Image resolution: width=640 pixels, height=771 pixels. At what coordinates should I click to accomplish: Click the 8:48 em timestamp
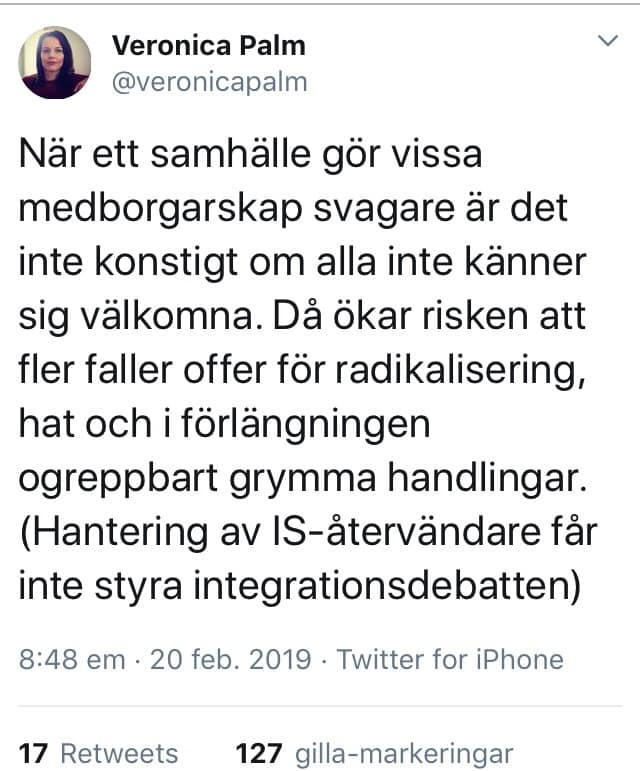(71, 660)
